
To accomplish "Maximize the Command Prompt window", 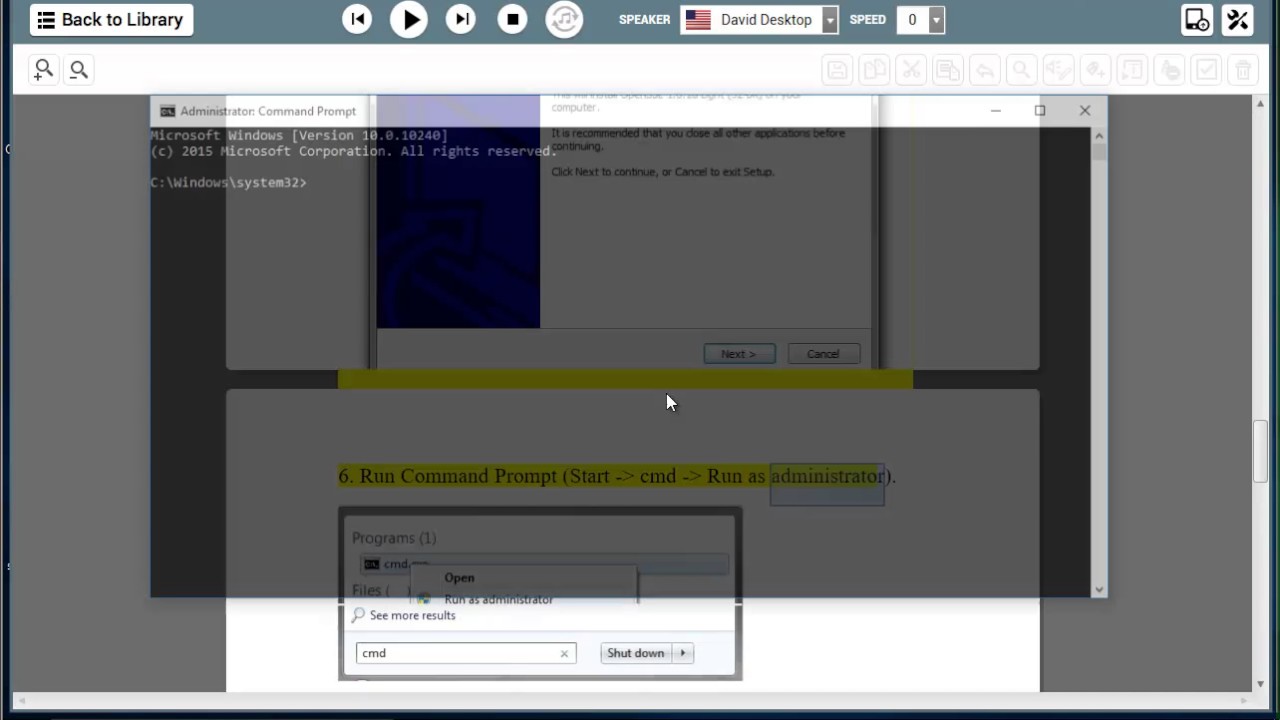I will coord(1040,110).
